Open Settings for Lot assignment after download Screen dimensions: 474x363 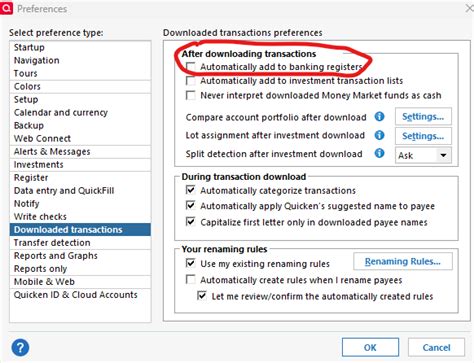[423, 136]
